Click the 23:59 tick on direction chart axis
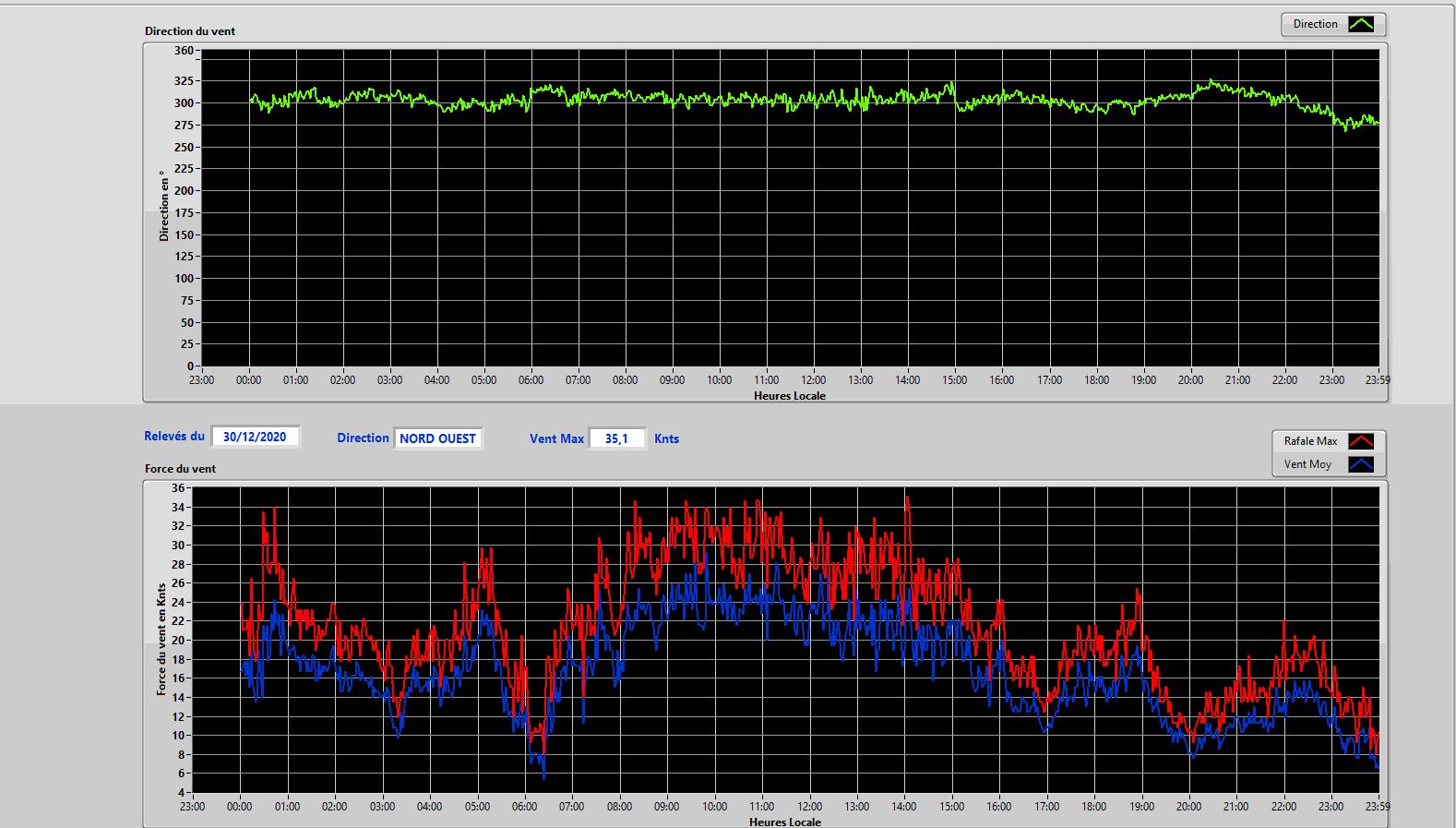 click(1378, 379)
